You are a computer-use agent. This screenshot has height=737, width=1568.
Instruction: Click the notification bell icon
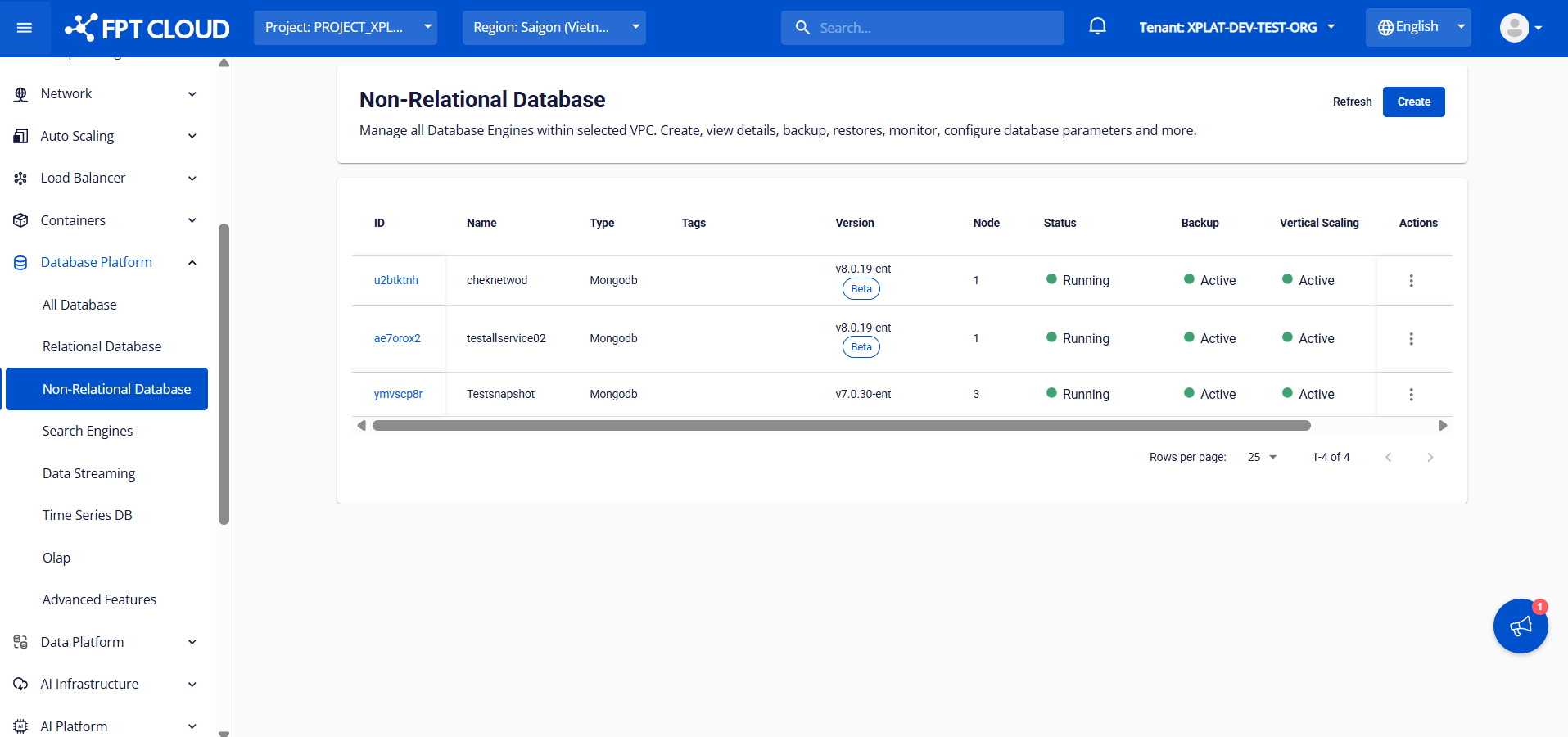[x=1097, y=27]
